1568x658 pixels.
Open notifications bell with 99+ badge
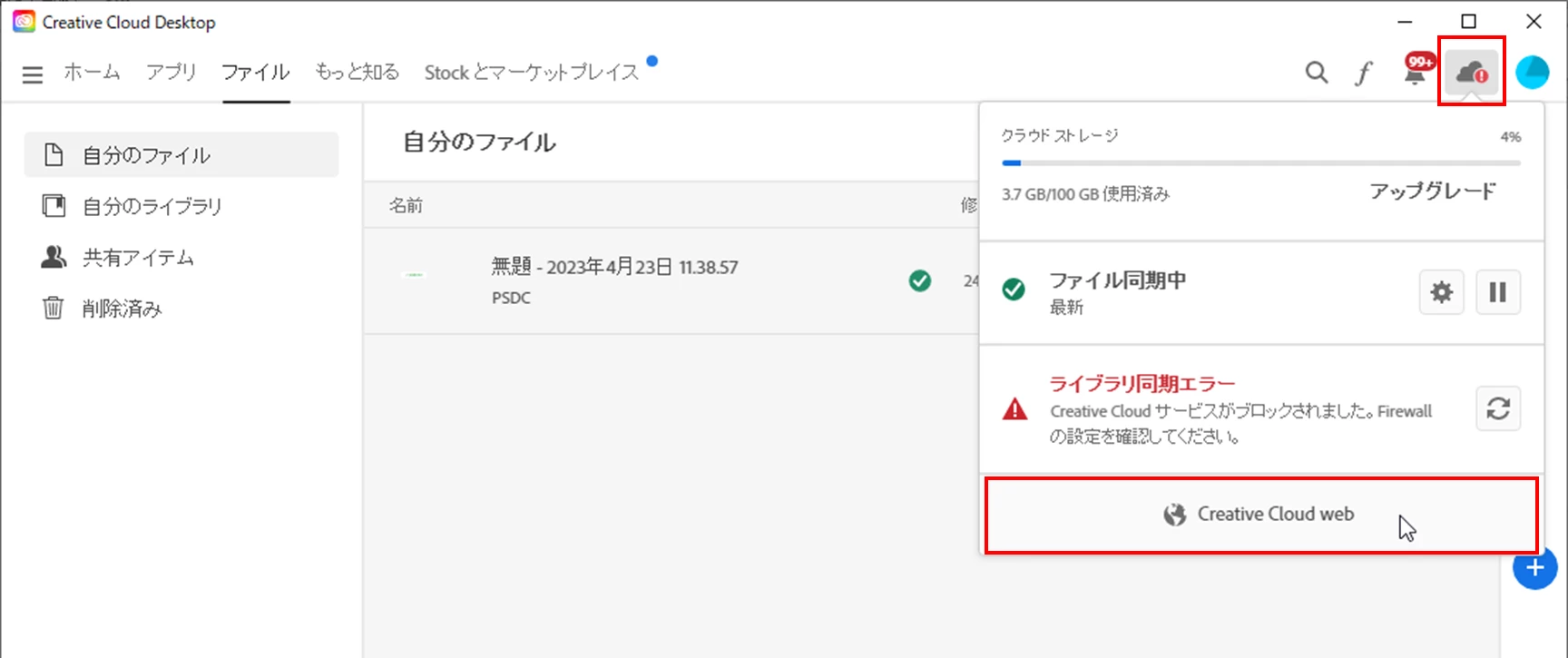click(1417, 69)
